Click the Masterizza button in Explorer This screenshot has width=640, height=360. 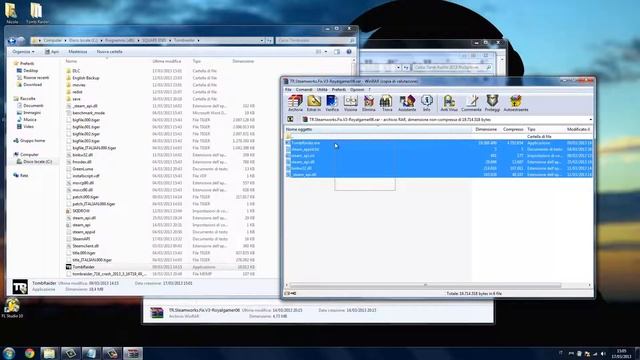pyautogui.click(x=78, y=52)
